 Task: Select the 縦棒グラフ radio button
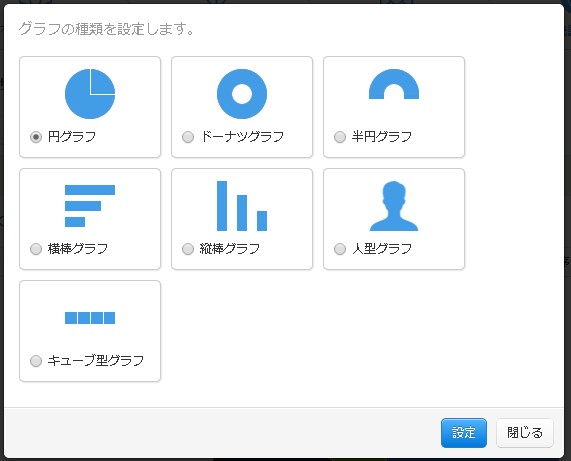(x=188, y=249)
